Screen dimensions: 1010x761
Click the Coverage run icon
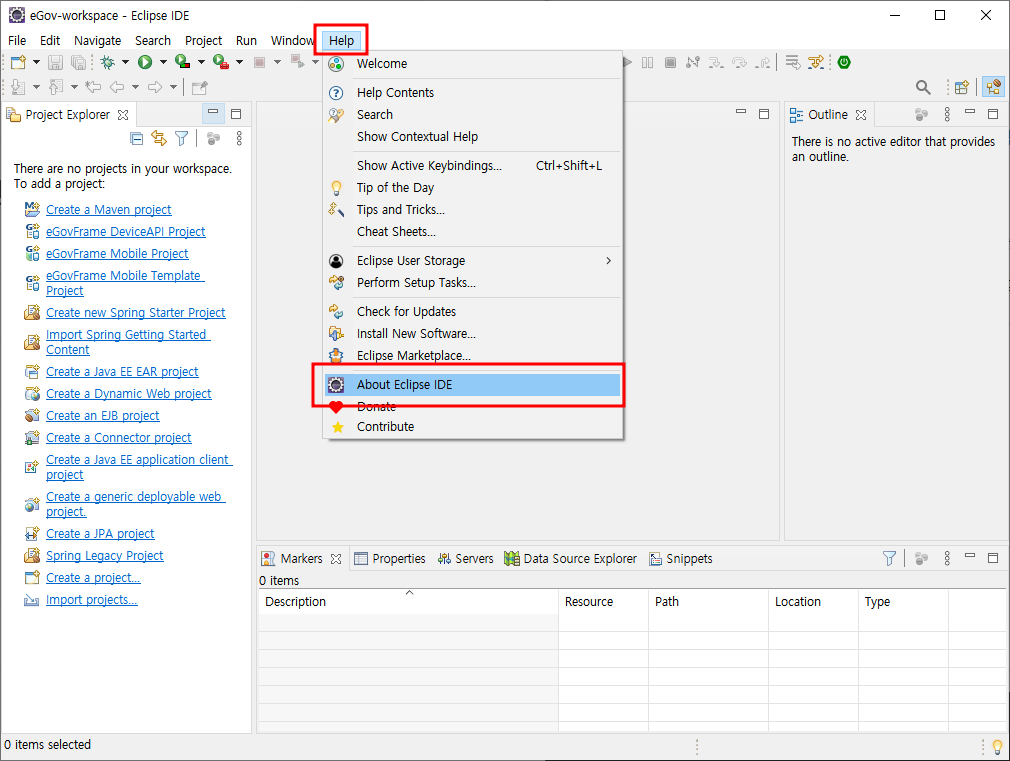point(183,63)
